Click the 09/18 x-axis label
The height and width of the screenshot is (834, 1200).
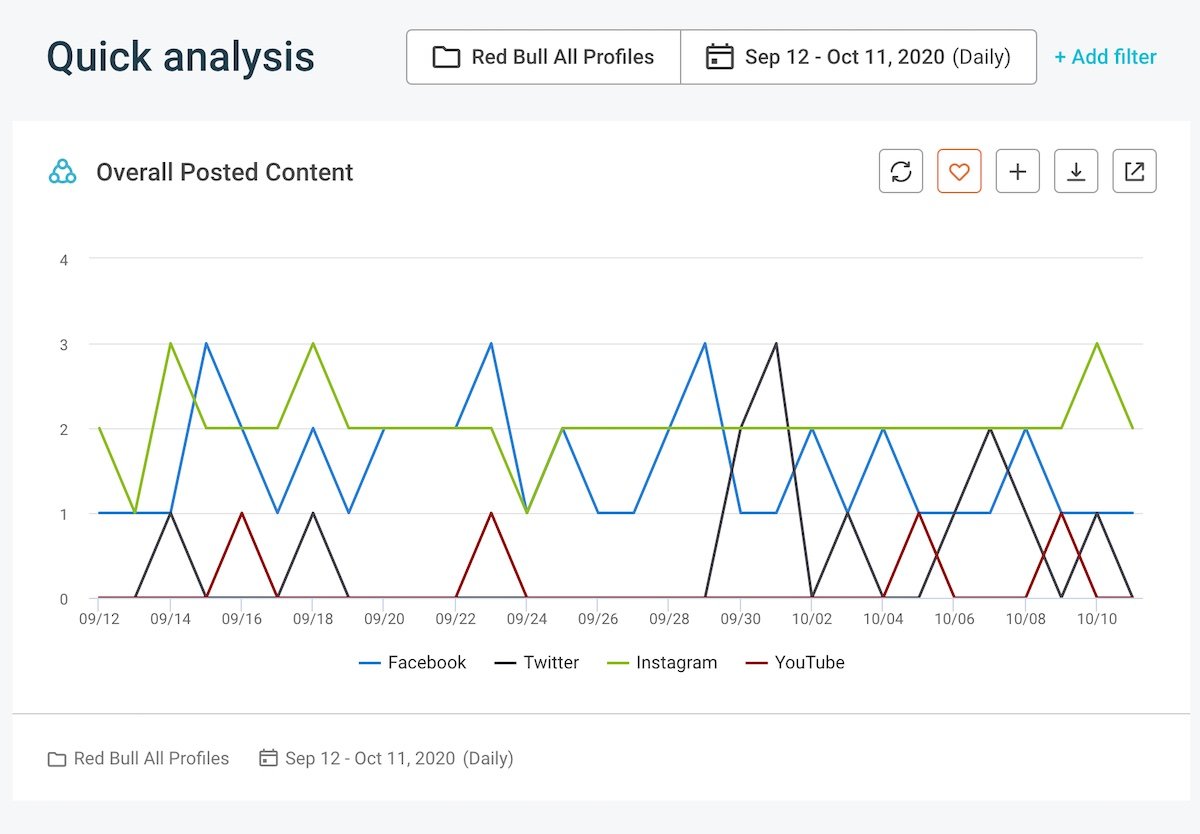click(313, 620)
